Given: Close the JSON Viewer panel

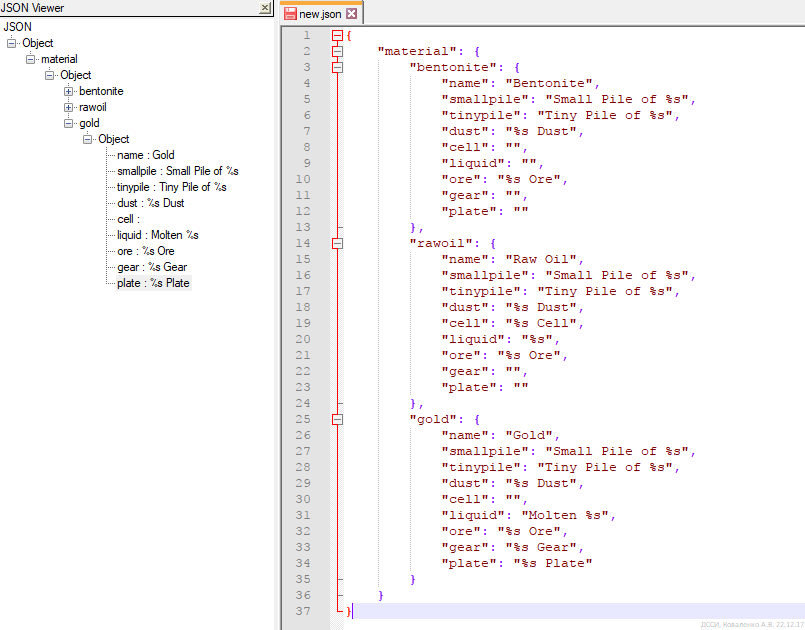Looking at the screenshot, I should tap(265, 8).
